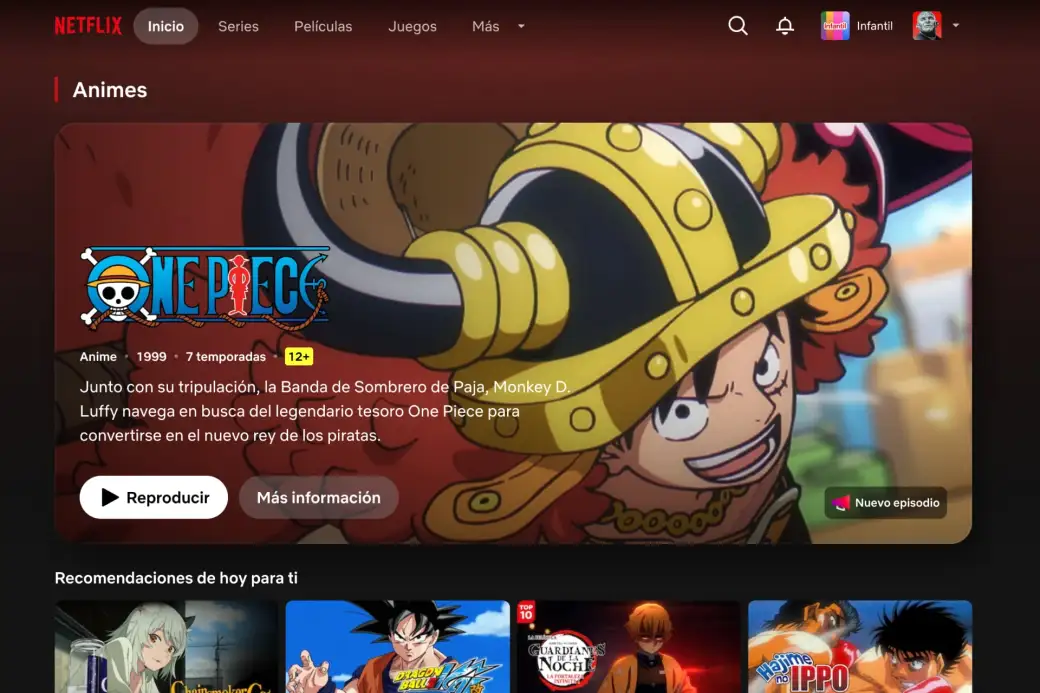The width and height of the screenshot is (1040, 693).
Task: Expand the Más dropdown arrow
Action: (x=521, y=26)
